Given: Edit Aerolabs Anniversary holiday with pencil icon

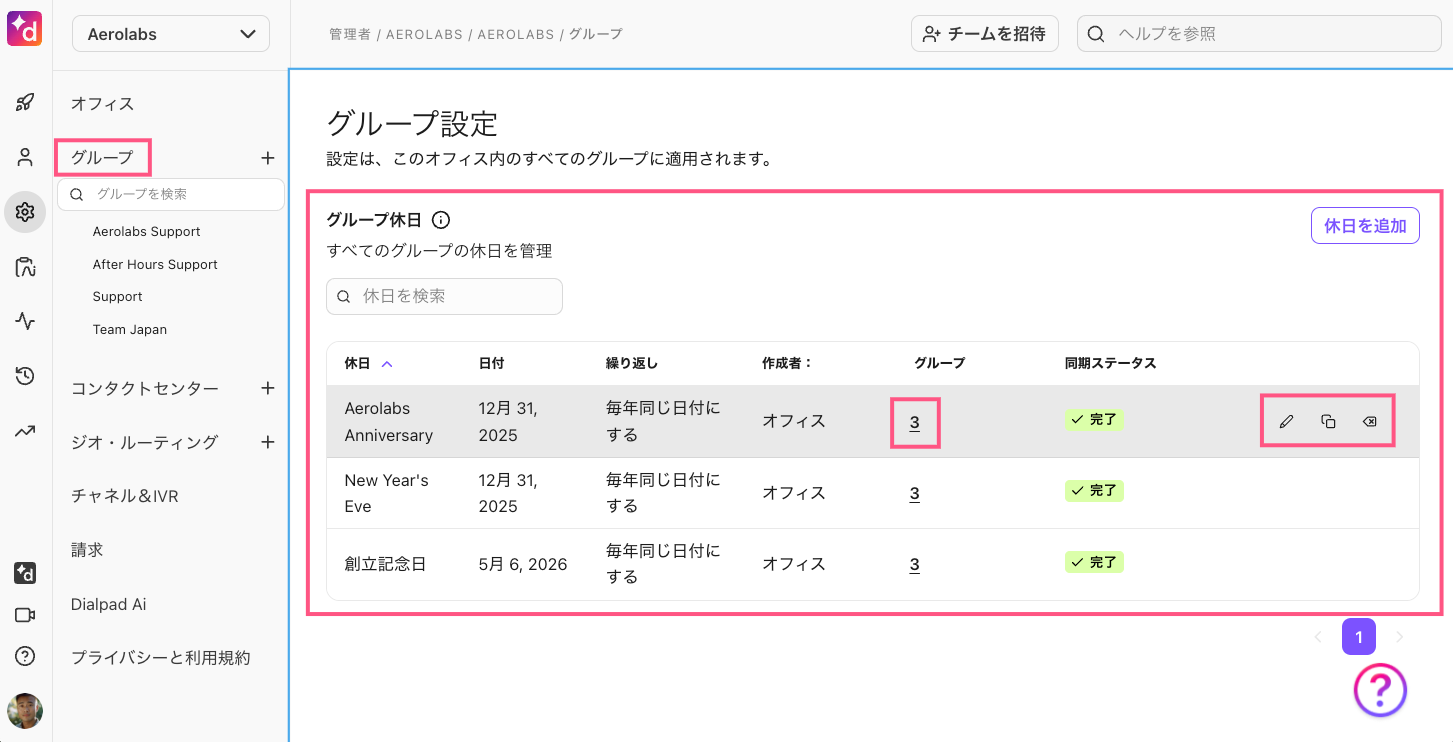Looking at the screenshot, I should point(1286,422).
